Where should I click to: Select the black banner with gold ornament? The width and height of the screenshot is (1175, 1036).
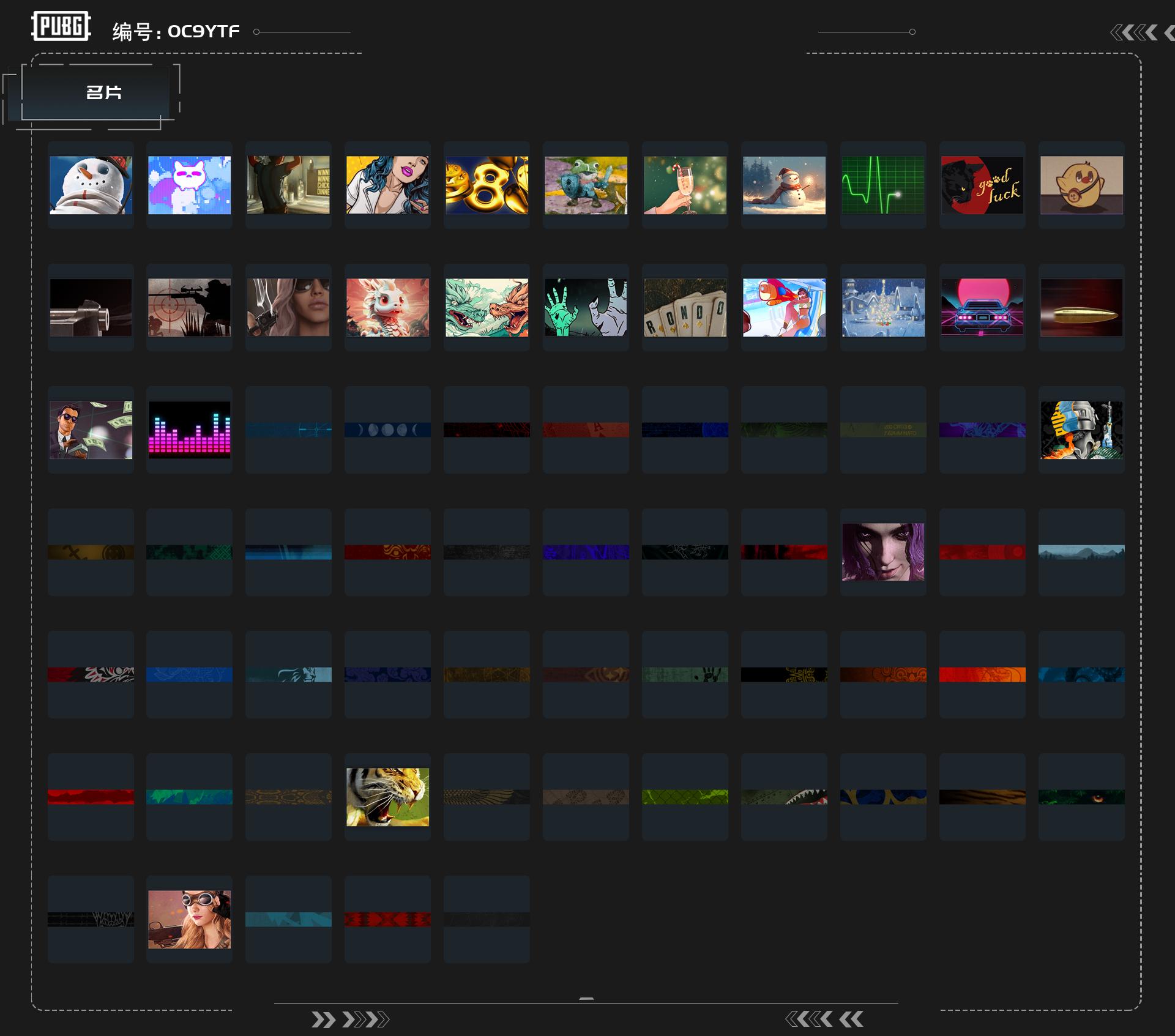[x=784, y=674]
